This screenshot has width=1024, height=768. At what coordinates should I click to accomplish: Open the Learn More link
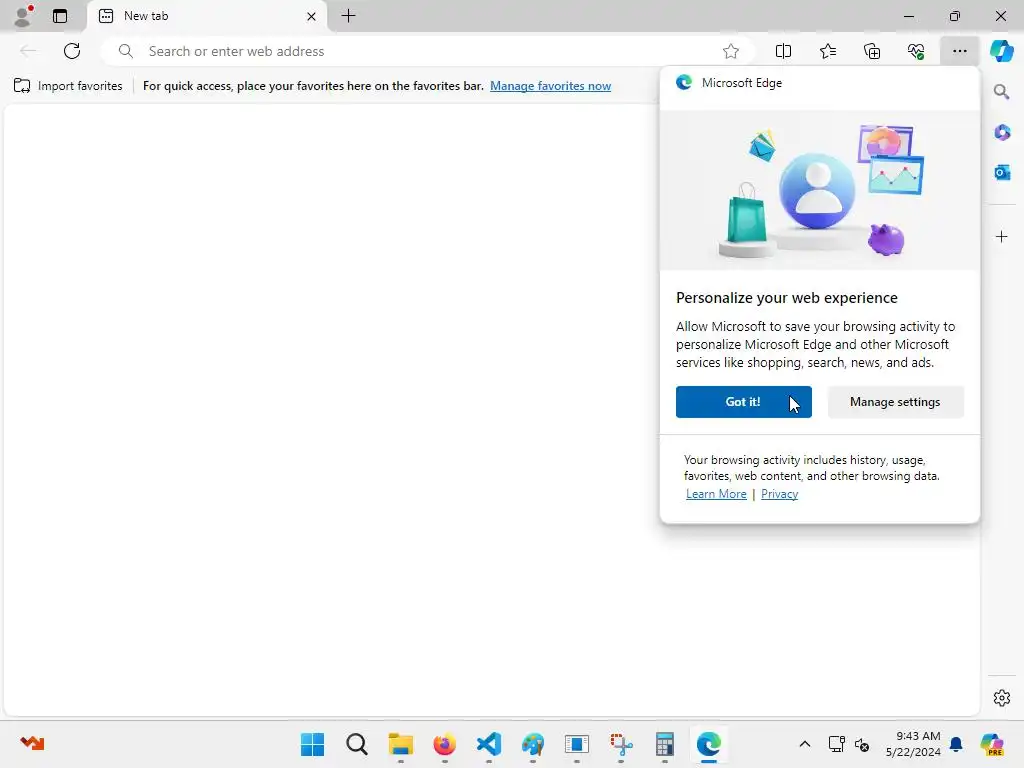pos(716,494)
